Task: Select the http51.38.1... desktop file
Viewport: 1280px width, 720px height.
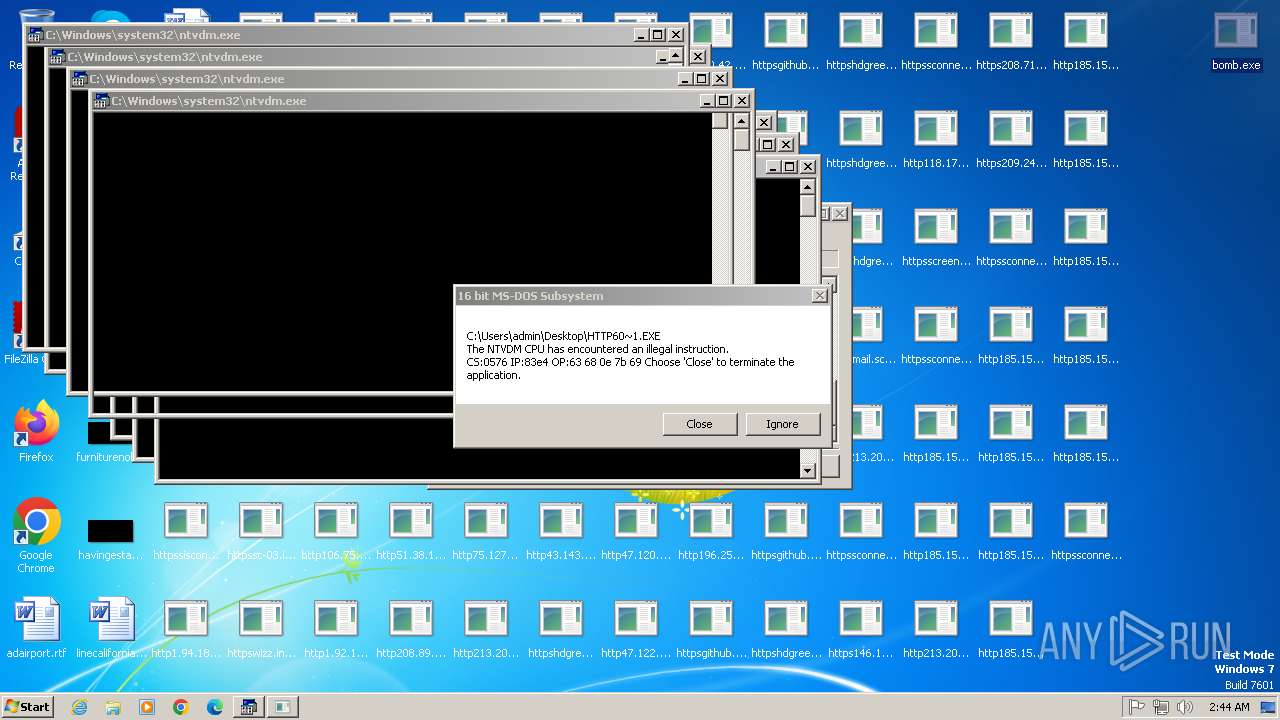Action: click(411, 532)
